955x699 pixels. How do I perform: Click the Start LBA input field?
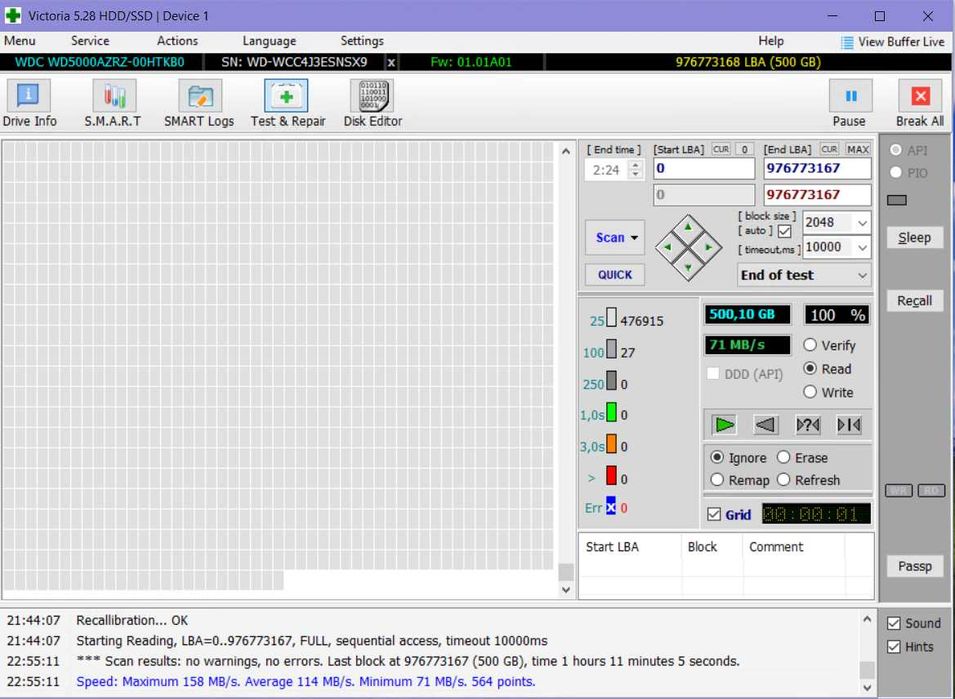703,169
